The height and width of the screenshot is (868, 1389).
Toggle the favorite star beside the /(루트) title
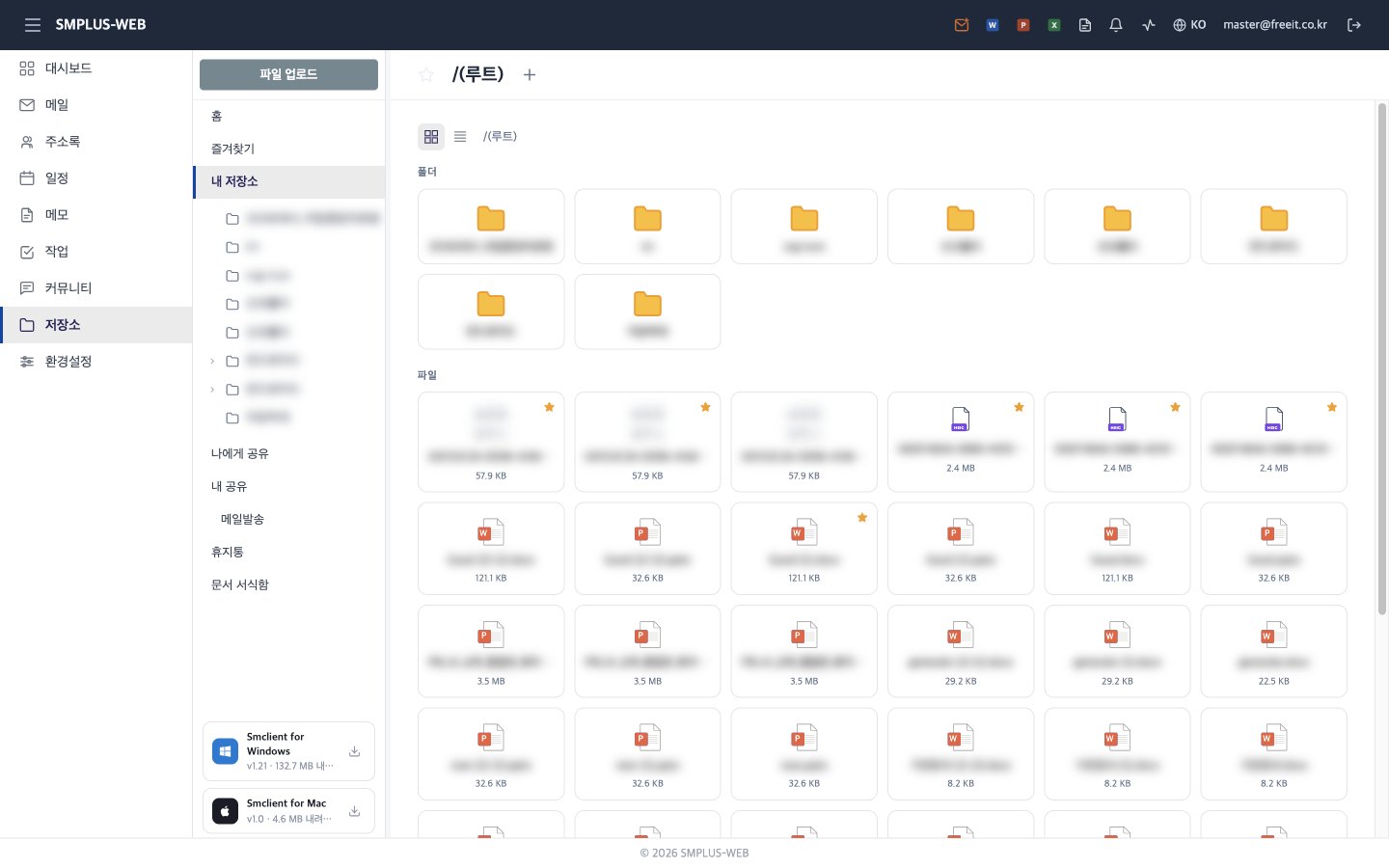point(426,74)
